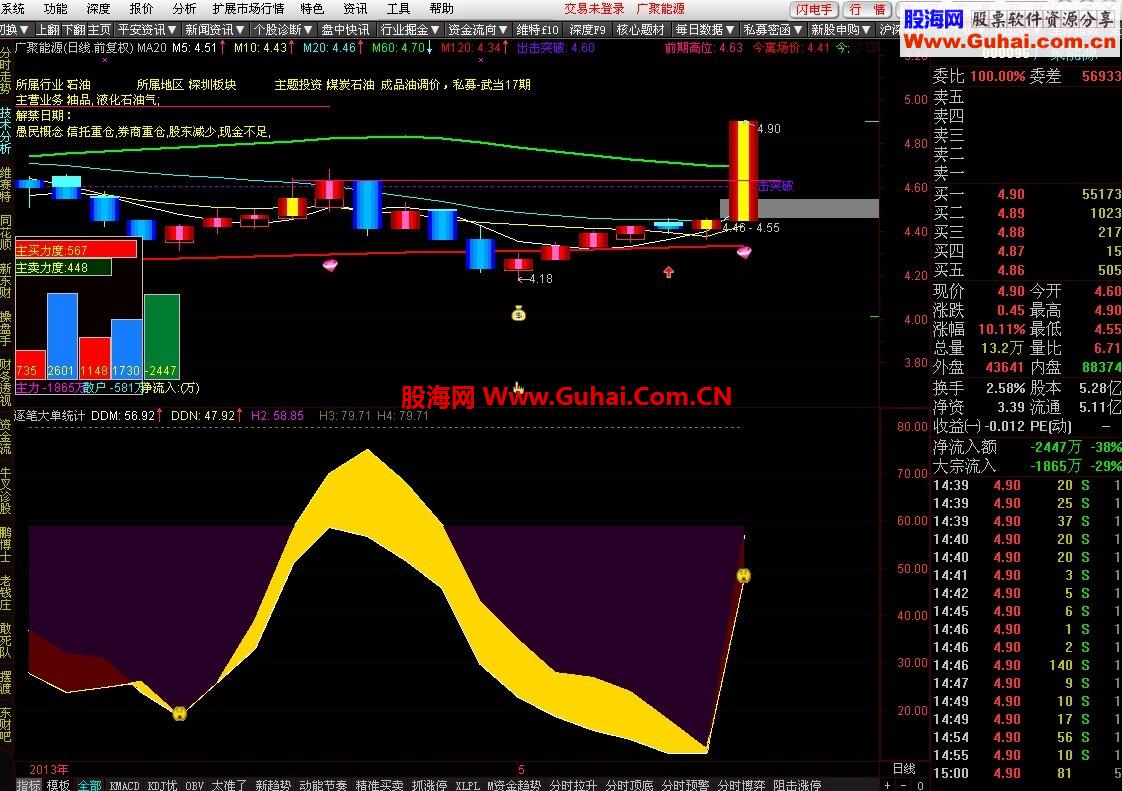Expand the 平安资讯 dropdown
The image size is (1122, 791).
coord(147,29)
